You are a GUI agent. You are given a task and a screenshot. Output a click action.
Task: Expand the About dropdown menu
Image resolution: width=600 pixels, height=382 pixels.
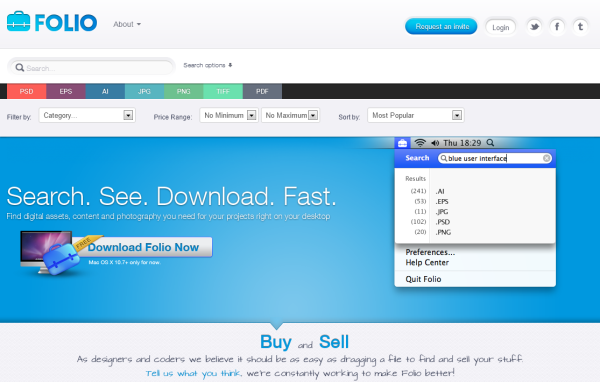(127, 24)
